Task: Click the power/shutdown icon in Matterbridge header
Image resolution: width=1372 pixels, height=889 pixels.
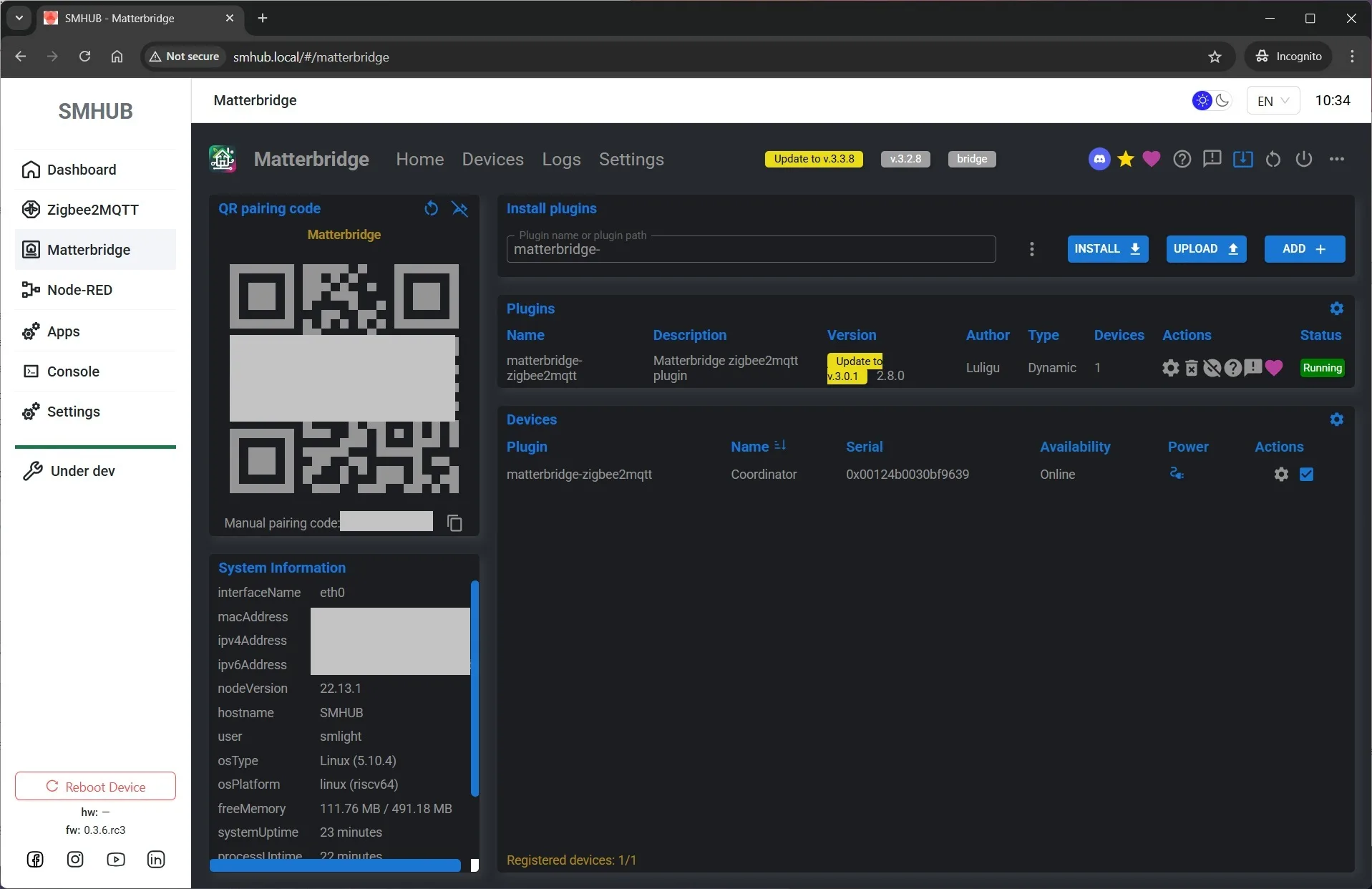Action: click(x=1304, y=159)
